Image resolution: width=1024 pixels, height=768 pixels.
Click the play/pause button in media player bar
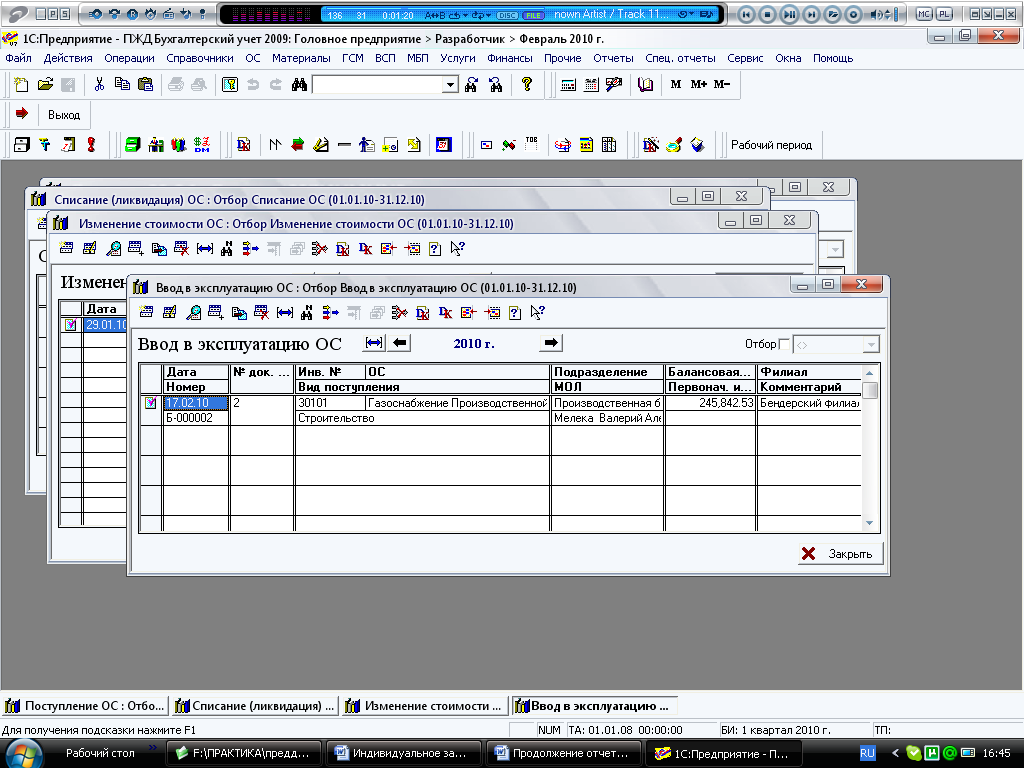tap(789, 14)
